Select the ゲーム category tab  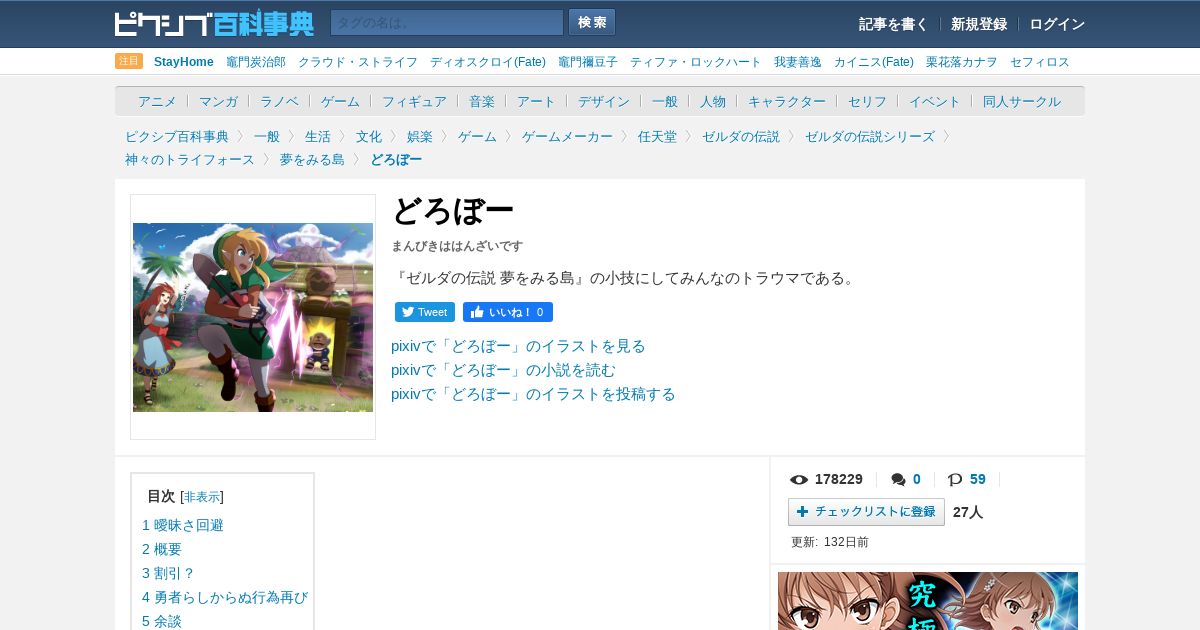click(x=340, y=101)
